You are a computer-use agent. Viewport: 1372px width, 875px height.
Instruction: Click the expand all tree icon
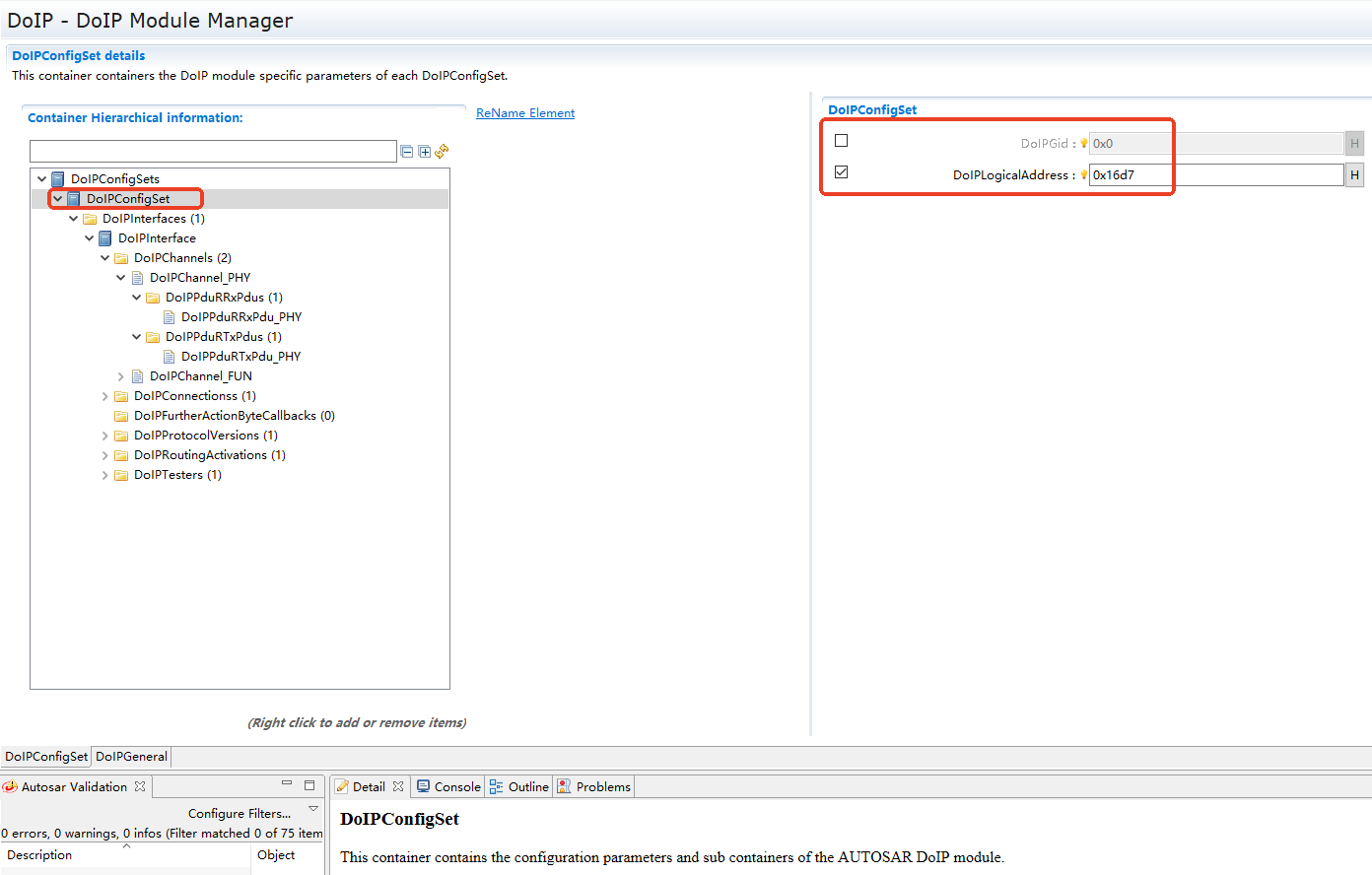click(424, 152)
